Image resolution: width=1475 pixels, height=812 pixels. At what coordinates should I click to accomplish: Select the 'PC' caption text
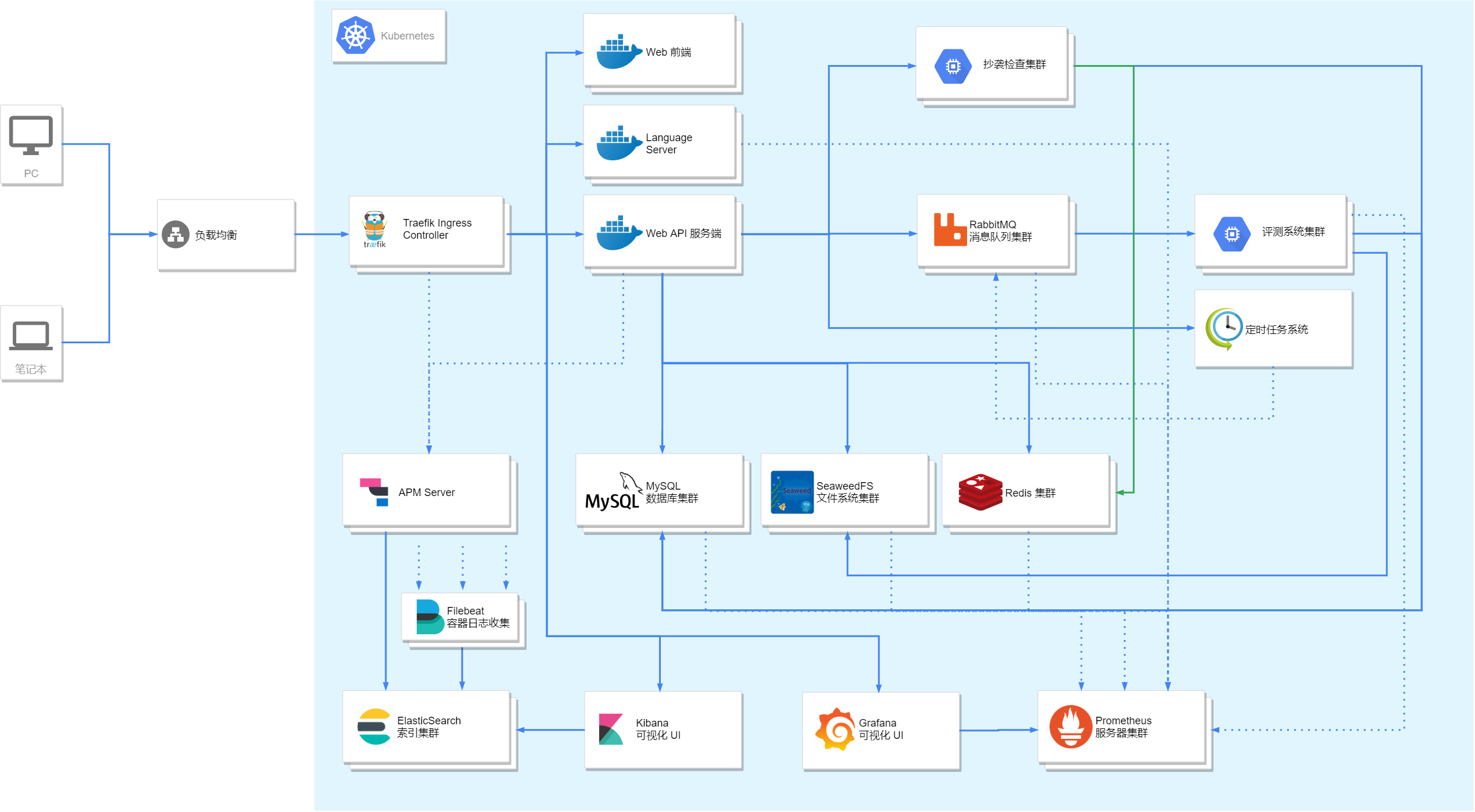pos(31,174)
